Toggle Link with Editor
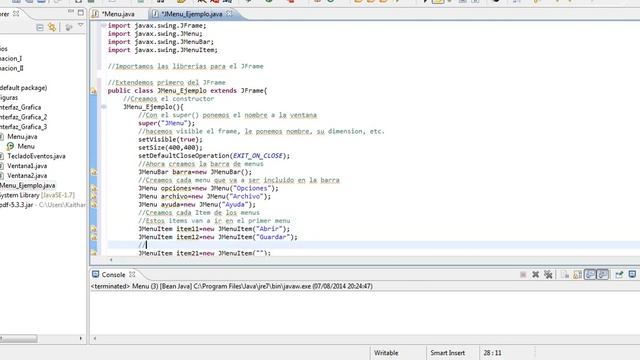Image resolution: width=640 pixels, height=360 pixels. coord(52,27)
